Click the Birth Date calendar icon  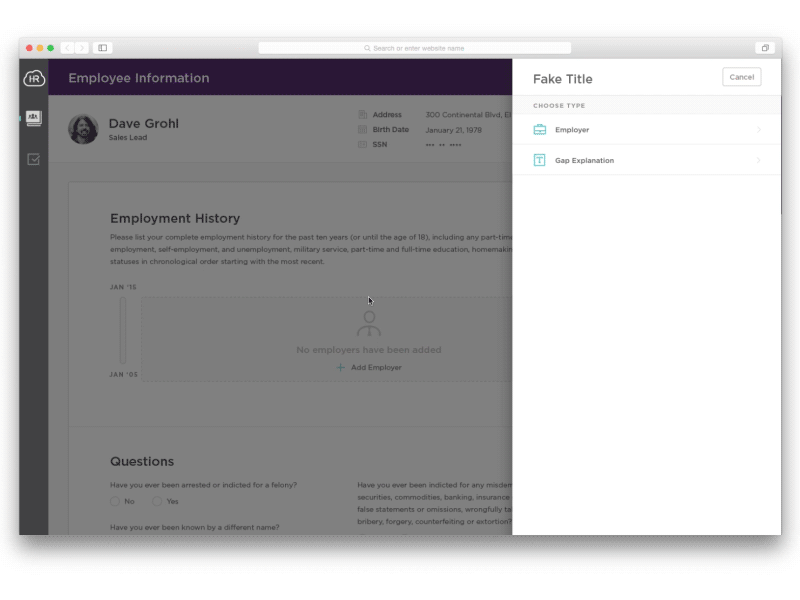(x=362, y=130)
